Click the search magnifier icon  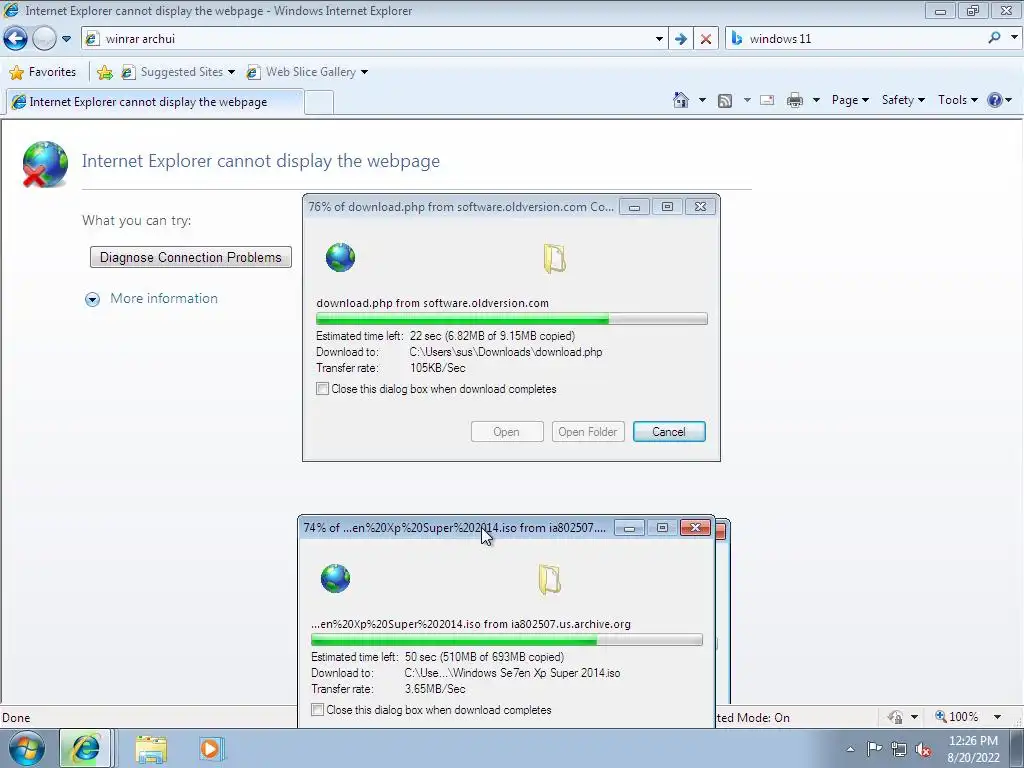tap(994, 38)
